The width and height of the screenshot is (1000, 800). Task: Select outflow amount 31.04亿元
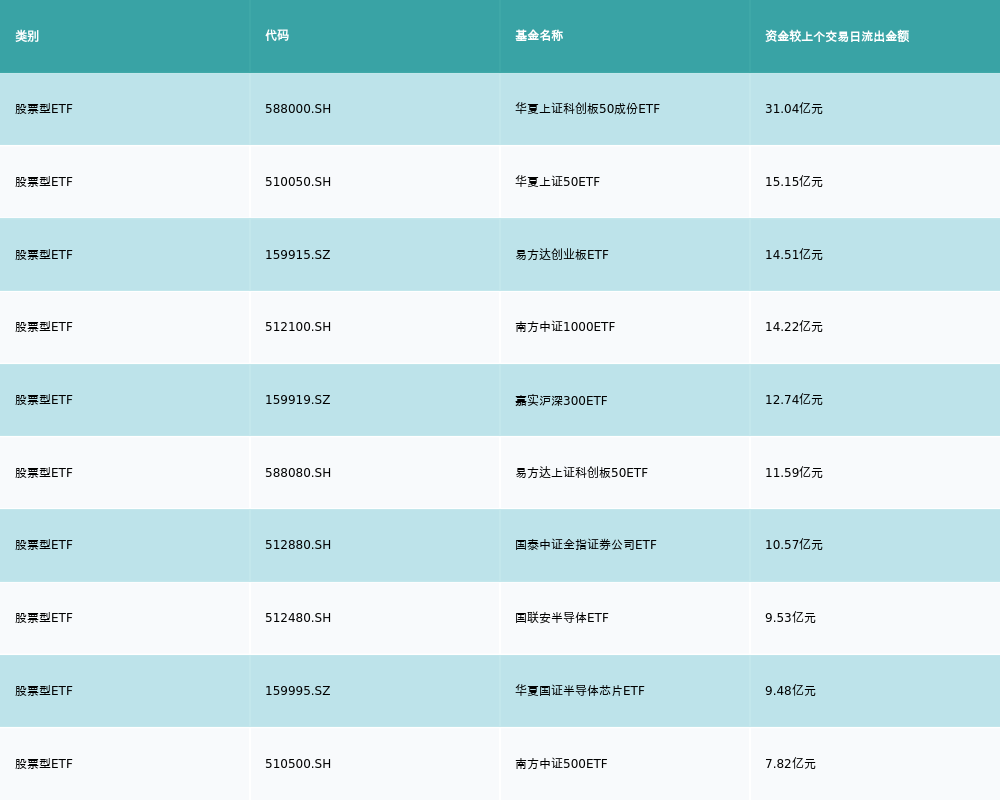pos(793,109)
